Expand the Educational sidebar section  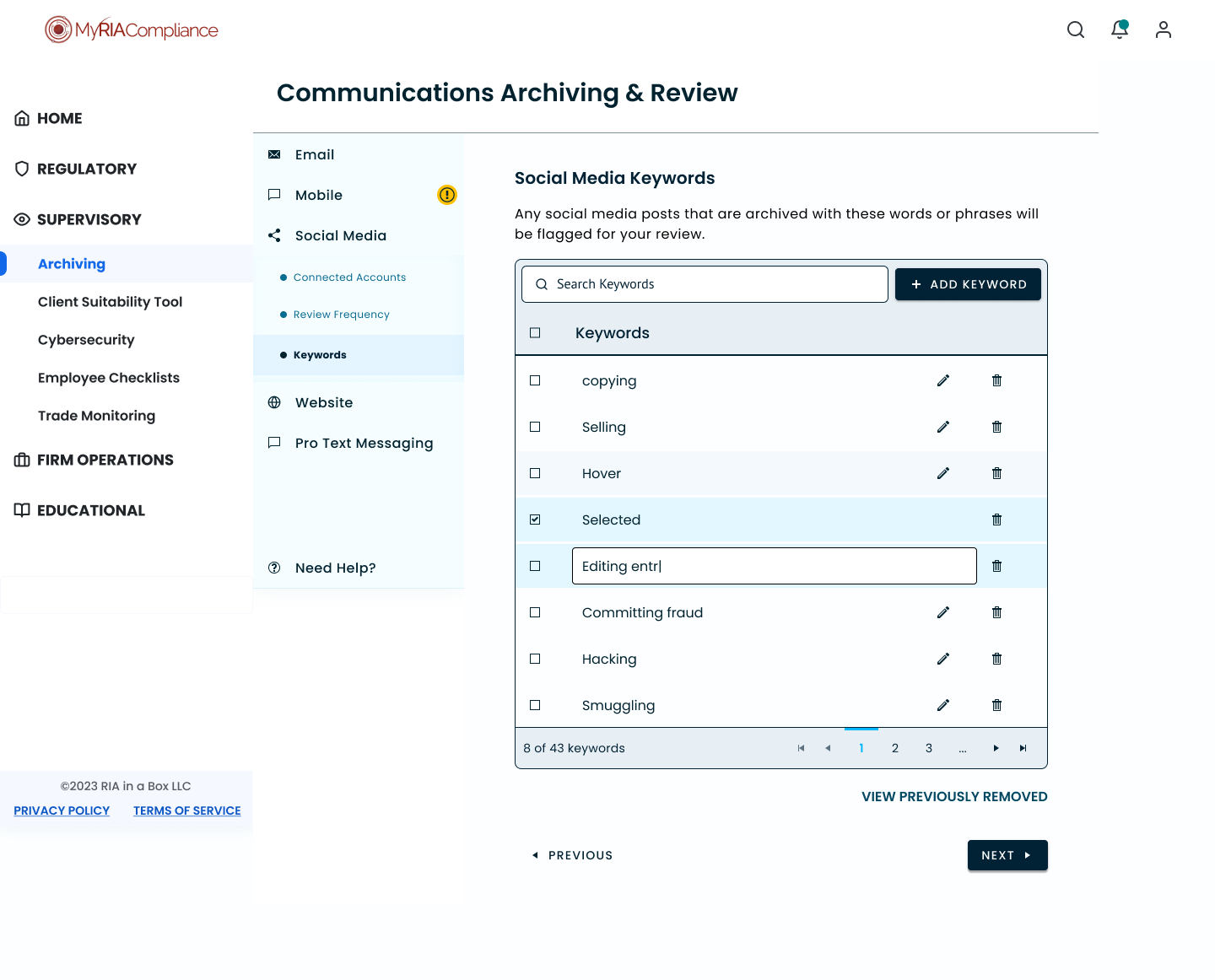click(x=79, y=510)
